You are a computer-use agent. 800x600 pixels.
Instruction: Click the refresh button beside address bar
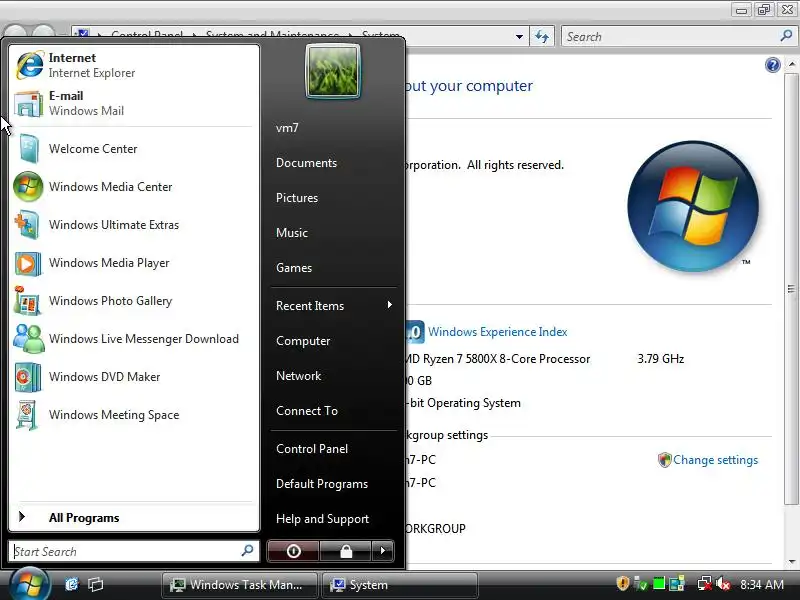542,37
